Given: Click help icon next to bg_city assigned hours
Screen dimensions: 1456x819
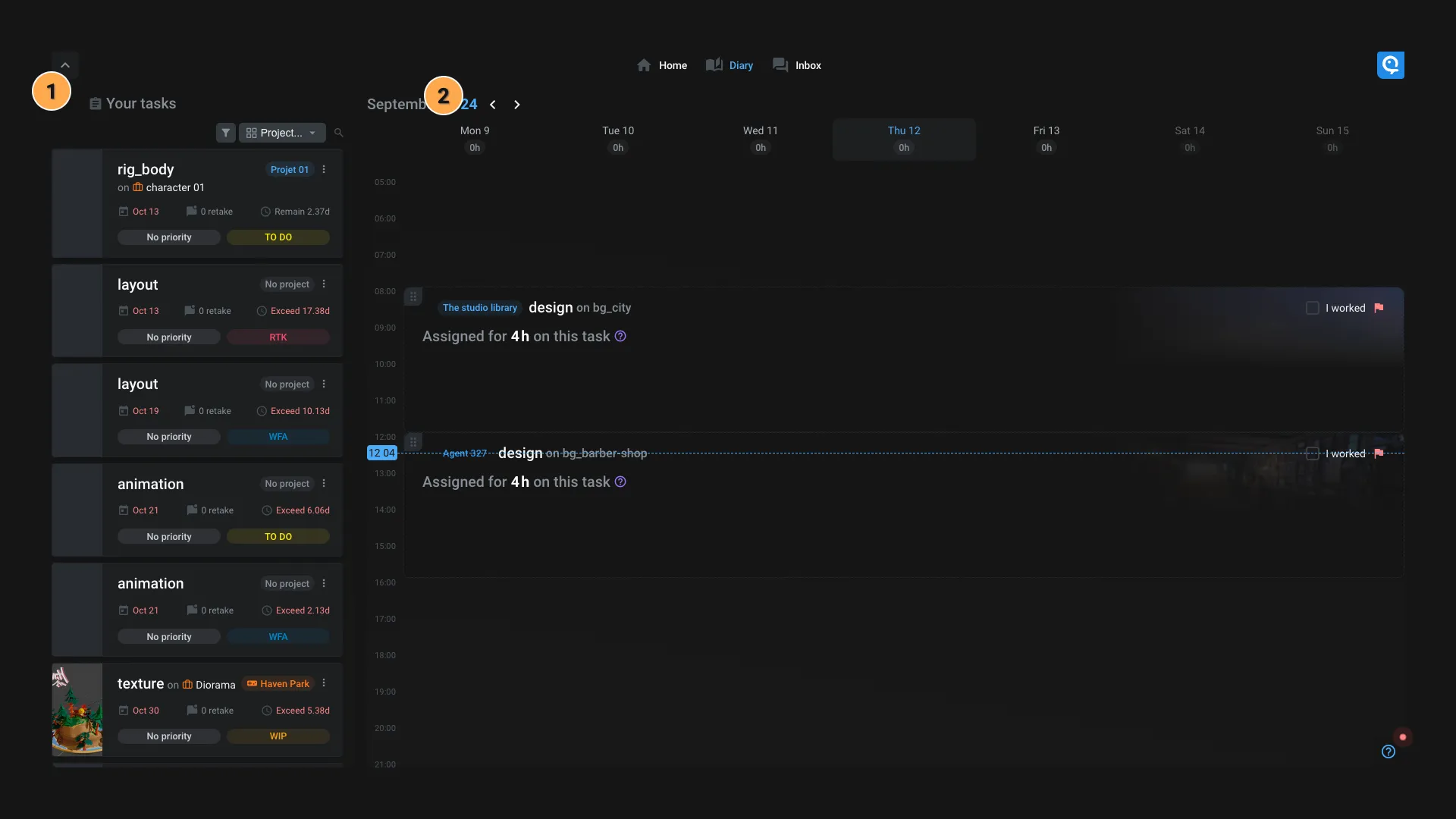Looking at the screenshot, I should point(620,337).
